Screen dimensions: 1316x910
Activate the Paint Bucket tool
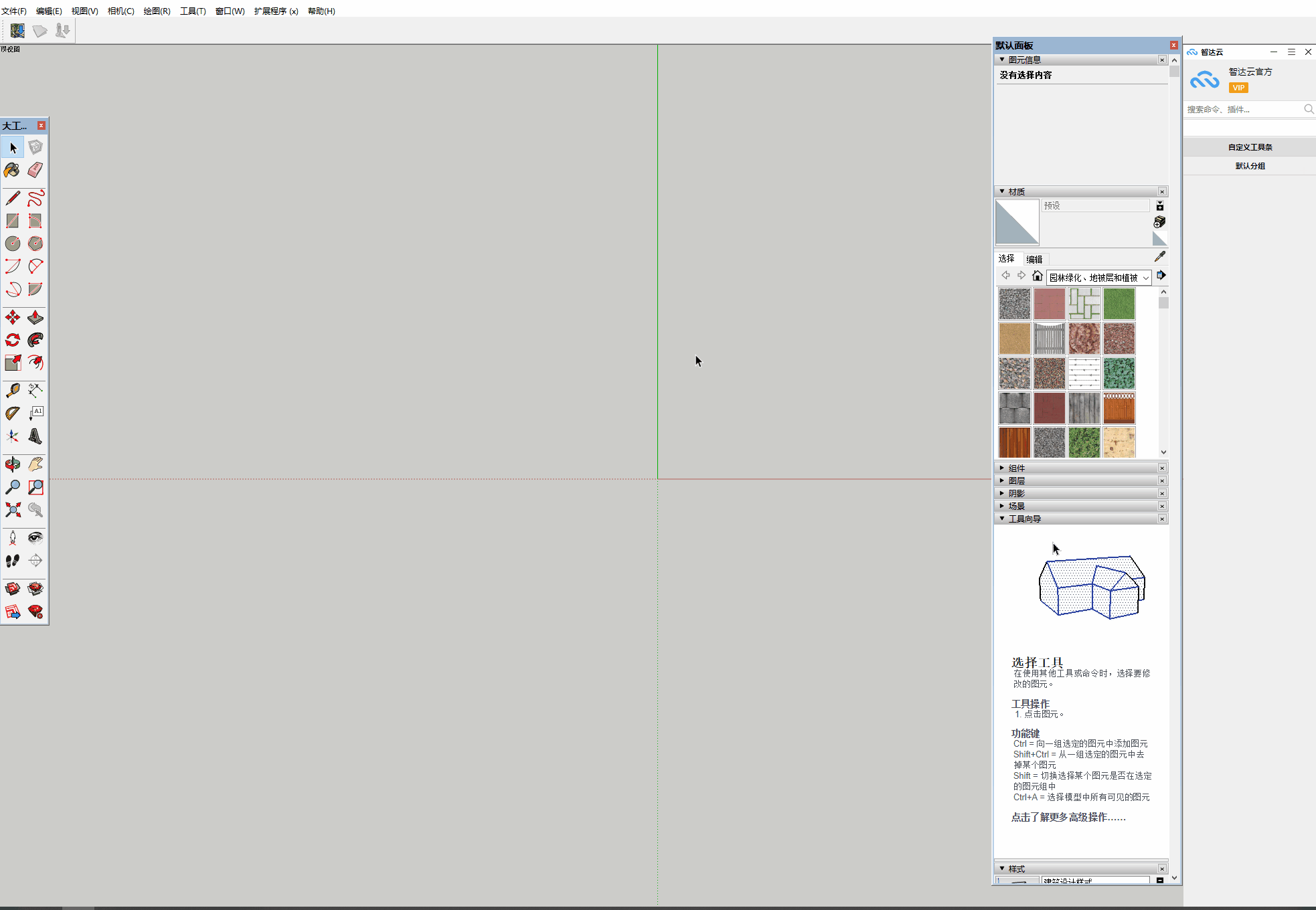12,170
